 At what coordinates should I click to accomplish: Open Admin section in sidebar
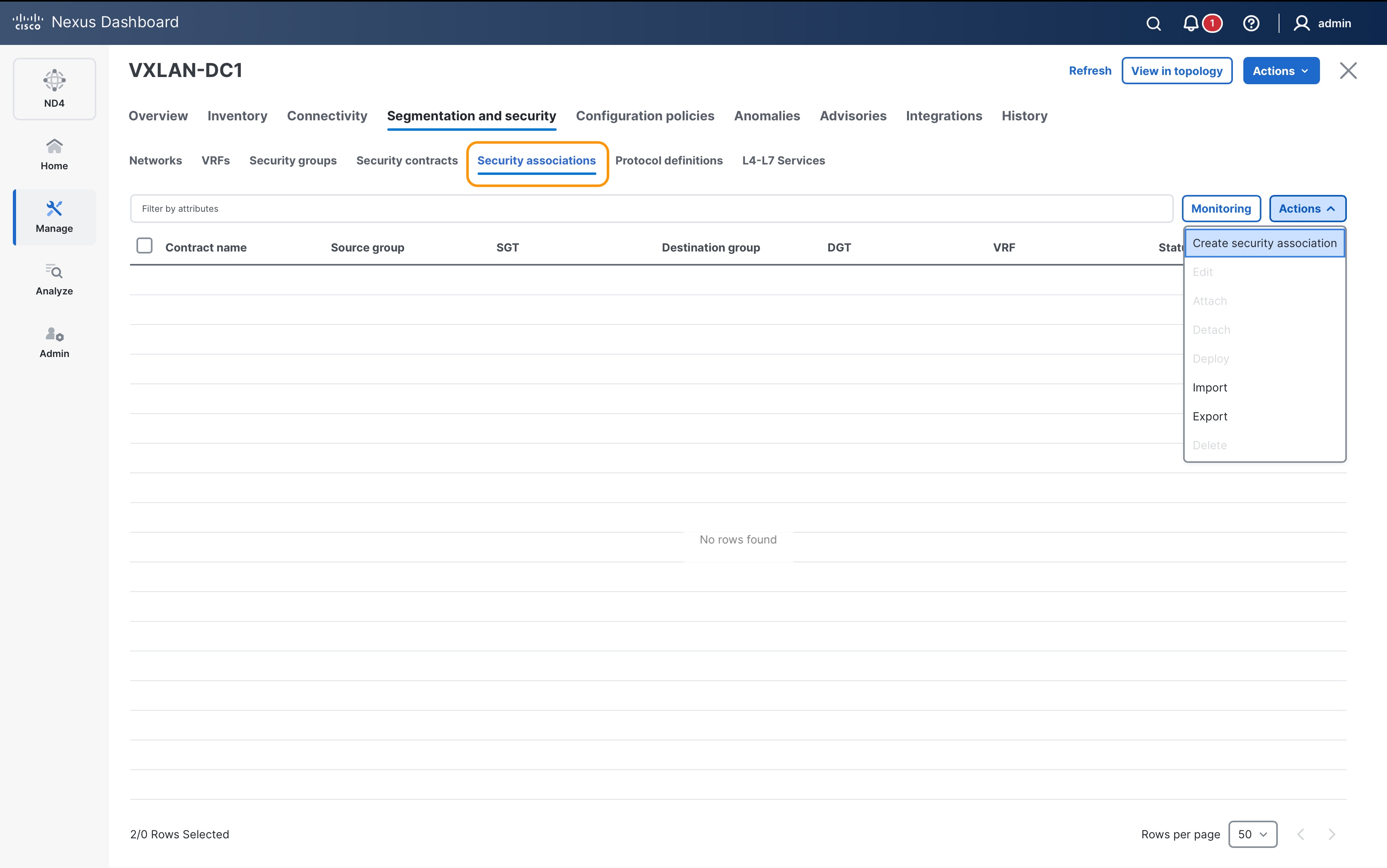point(55,342)
